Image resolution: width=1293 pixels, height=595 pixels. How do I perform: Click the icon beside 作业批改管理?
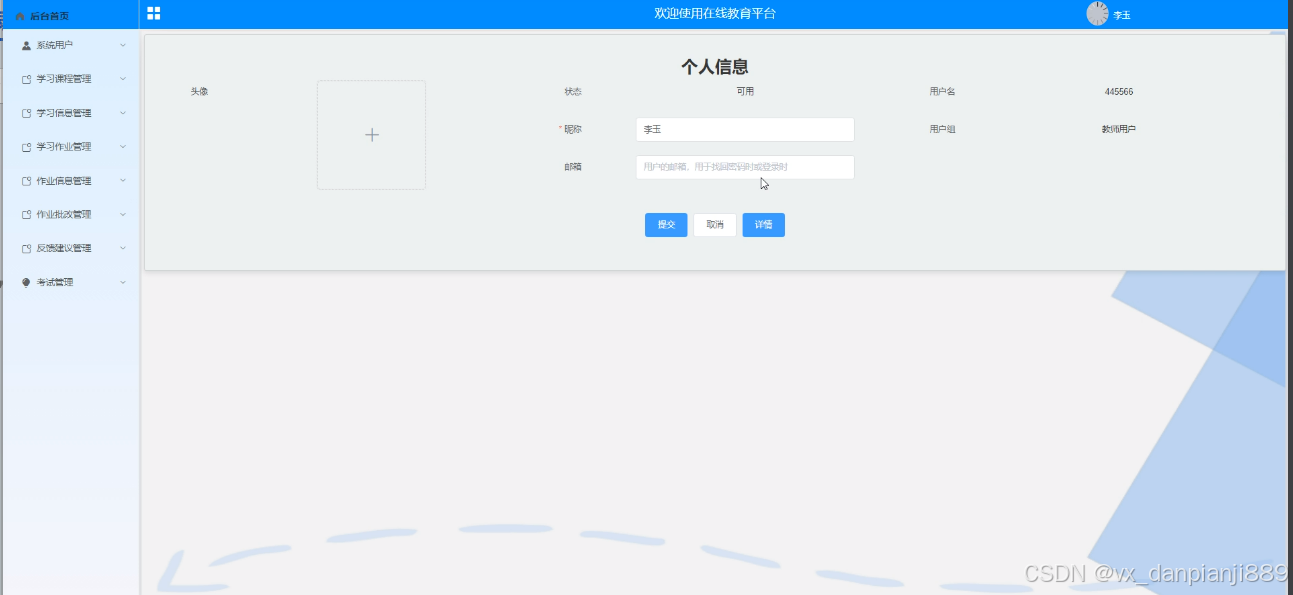(26, 214)
